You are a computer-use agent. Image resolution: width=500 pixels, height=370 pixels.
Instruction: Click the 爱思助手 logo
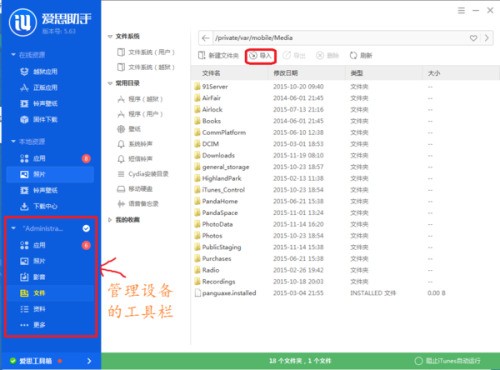(x=50, y=22)
